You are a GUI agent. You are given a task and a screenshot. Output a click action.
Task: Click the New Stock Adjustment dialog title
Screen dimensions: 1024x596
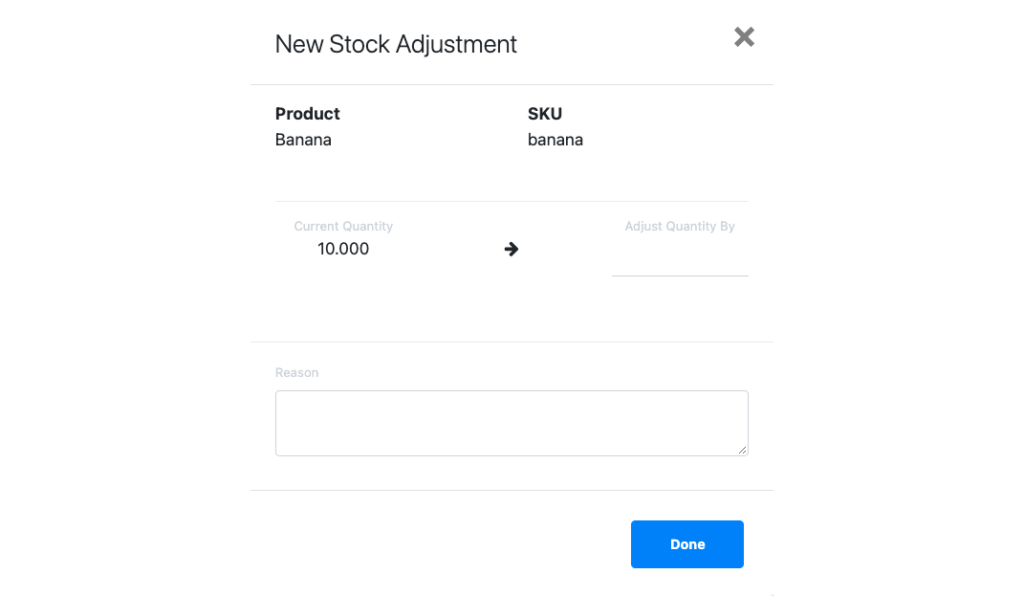[396, 44]
